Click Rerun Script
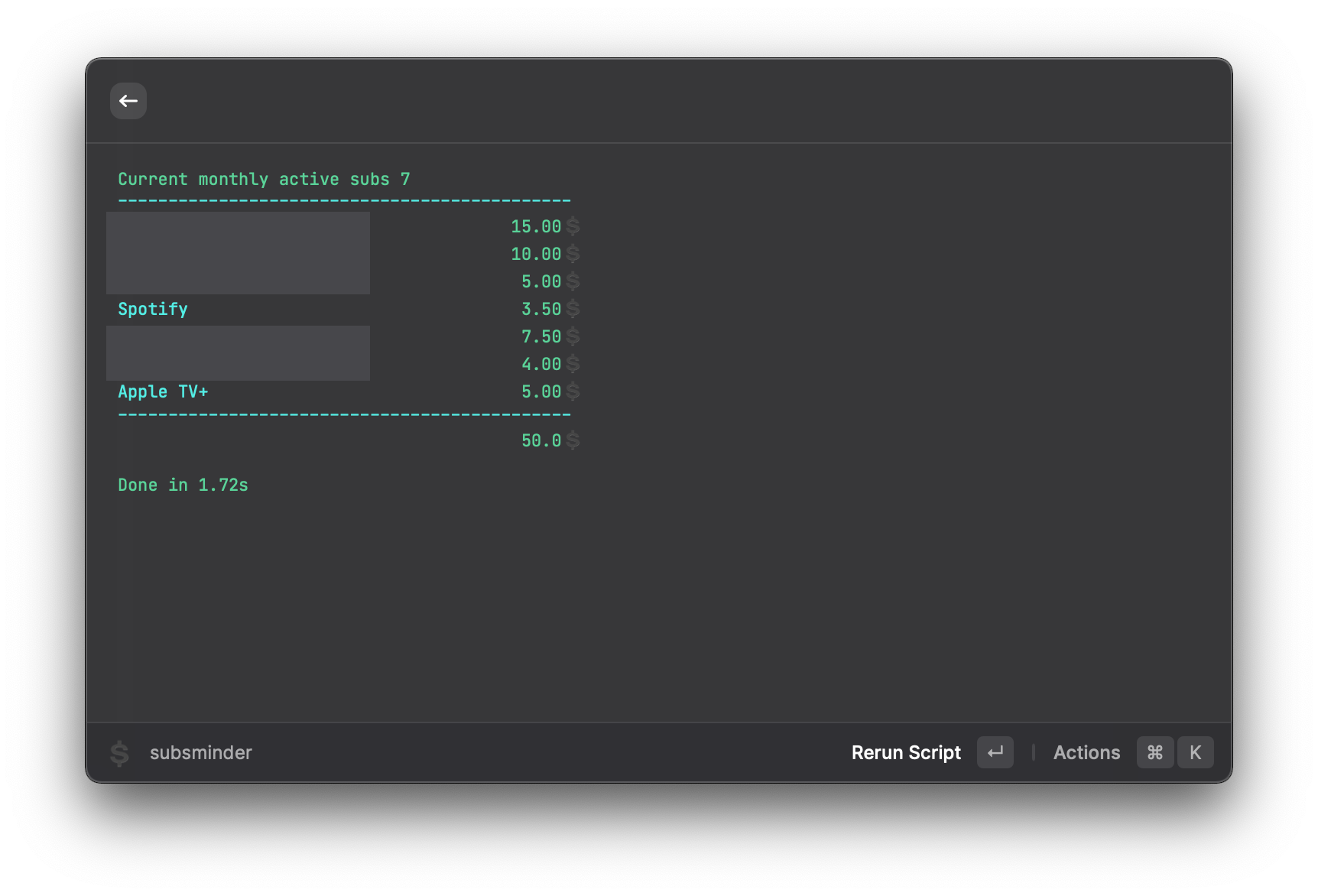This screenshot has height=896, width=1318. (906, 753)
